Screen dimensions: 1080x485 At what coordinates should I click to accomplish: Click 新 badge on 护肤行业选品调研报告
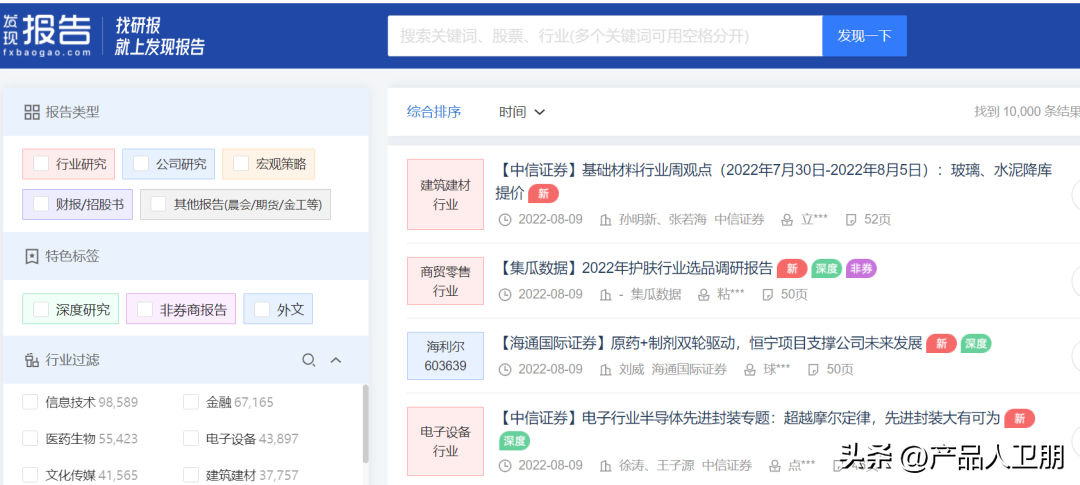pos(792,269)
